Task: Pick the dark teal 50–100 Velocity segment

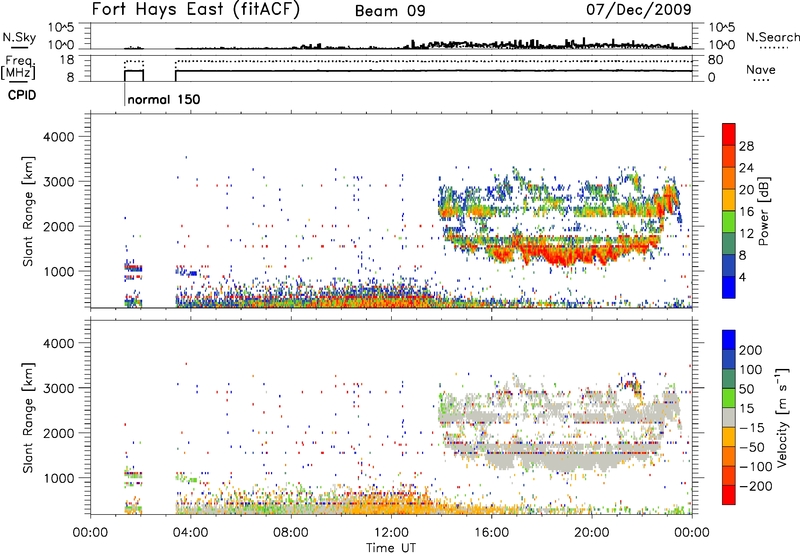Action: (x=729, y=379)
